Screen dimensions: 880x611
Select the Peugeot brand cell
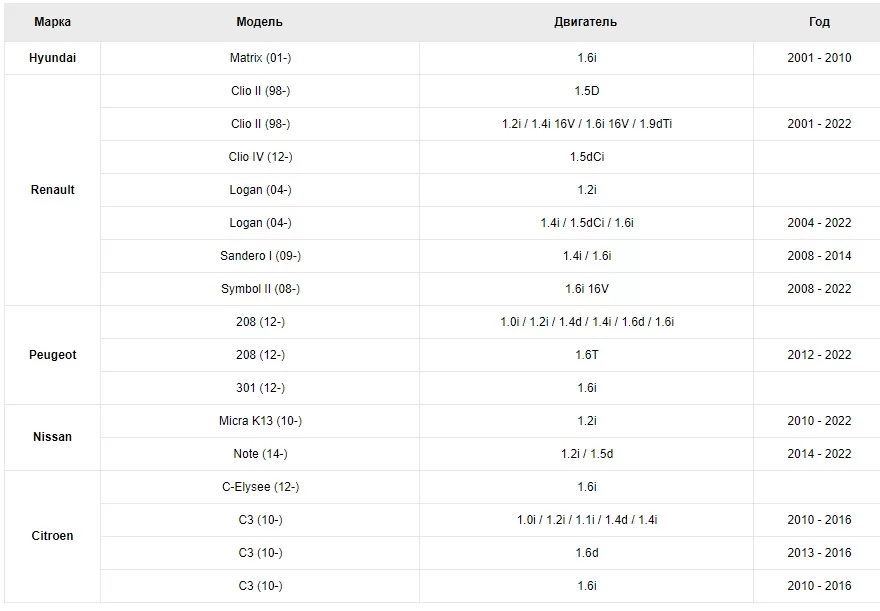click(x=52, y=355)
